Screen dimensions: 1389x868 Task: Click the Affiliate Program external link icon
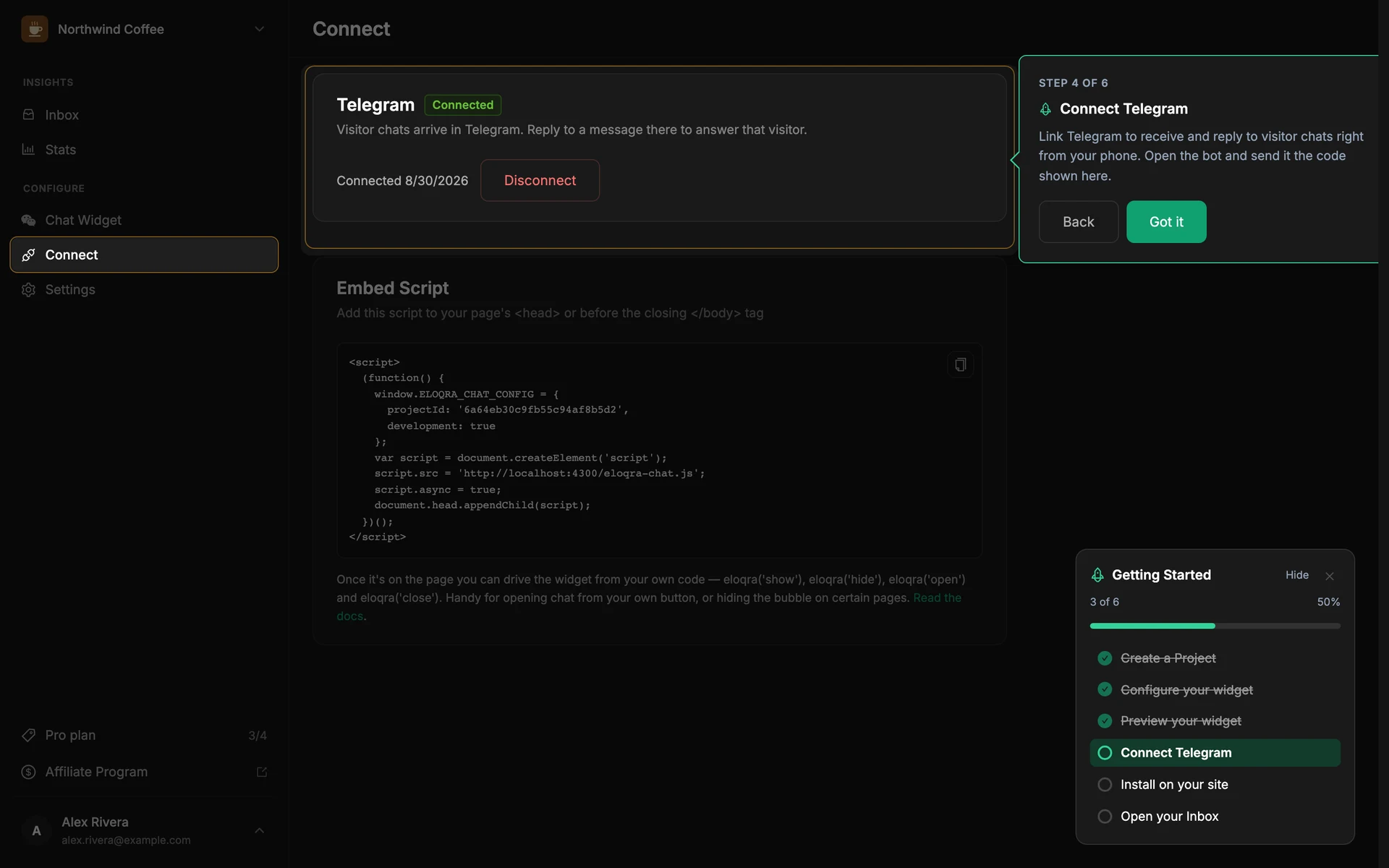click(x=262, y=772)
